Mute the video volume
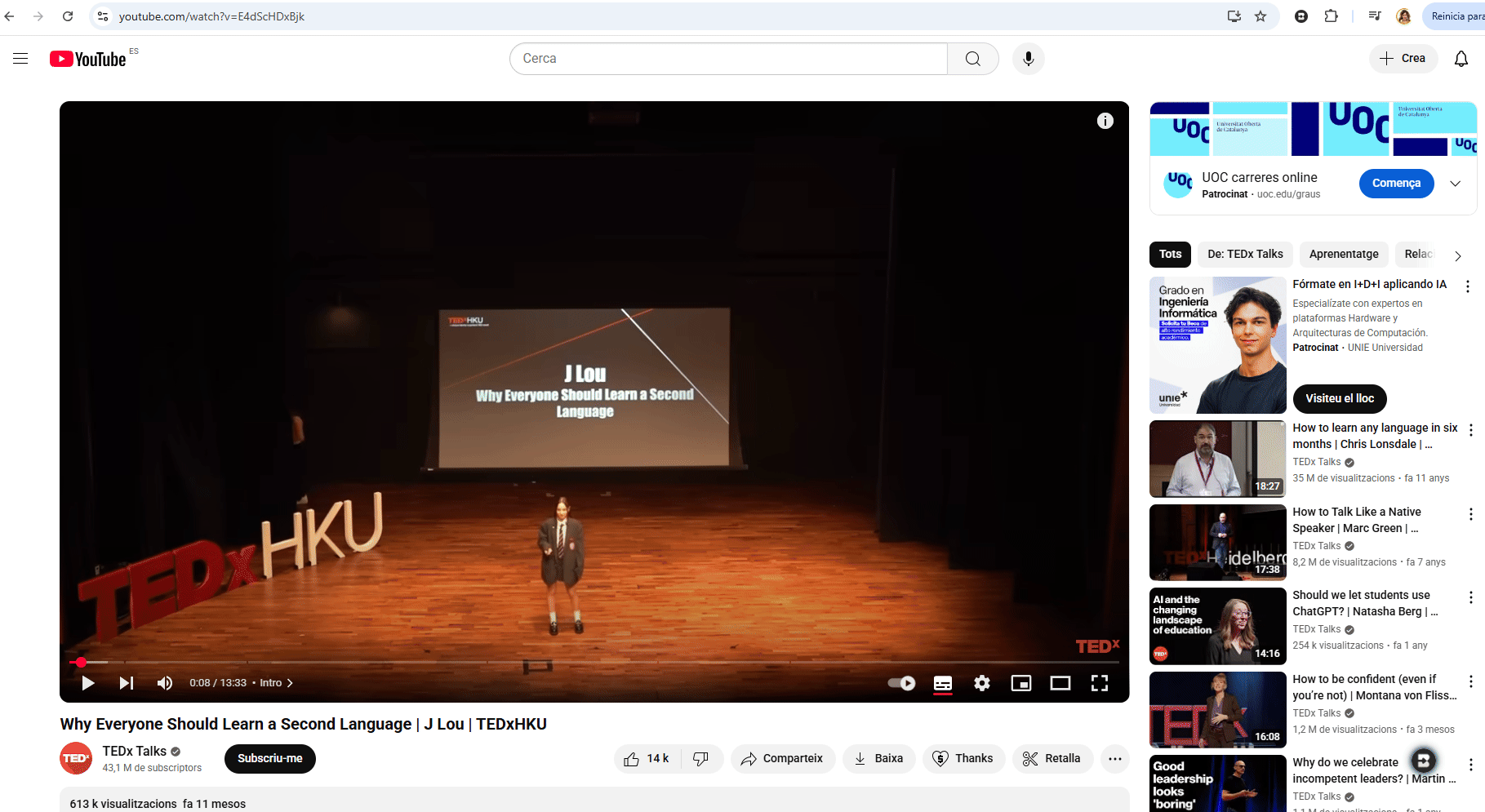The width and height of the screenshot is (1485, 812). (x=165, y=683)
